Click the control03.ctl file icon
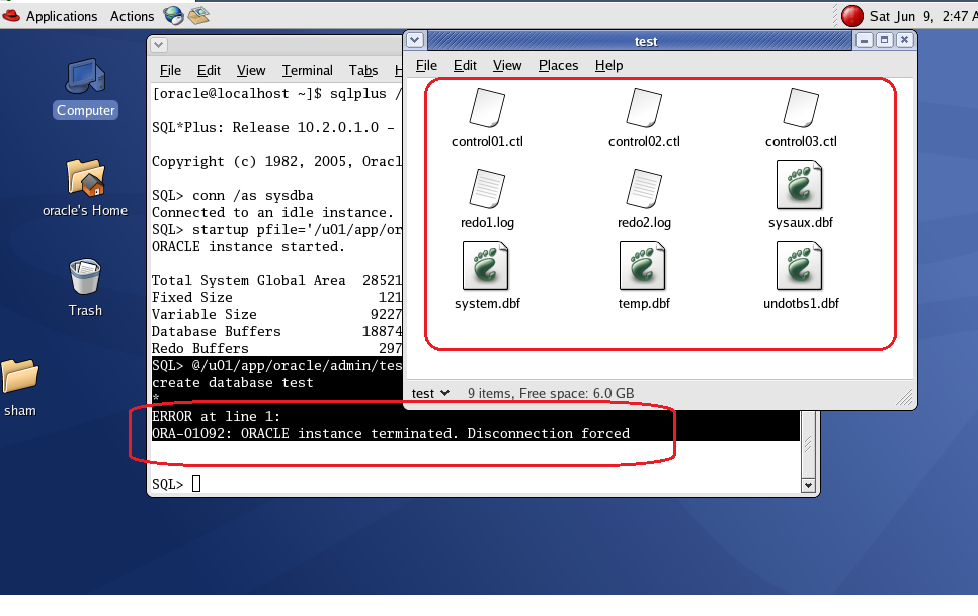 (x=800, y=108)
